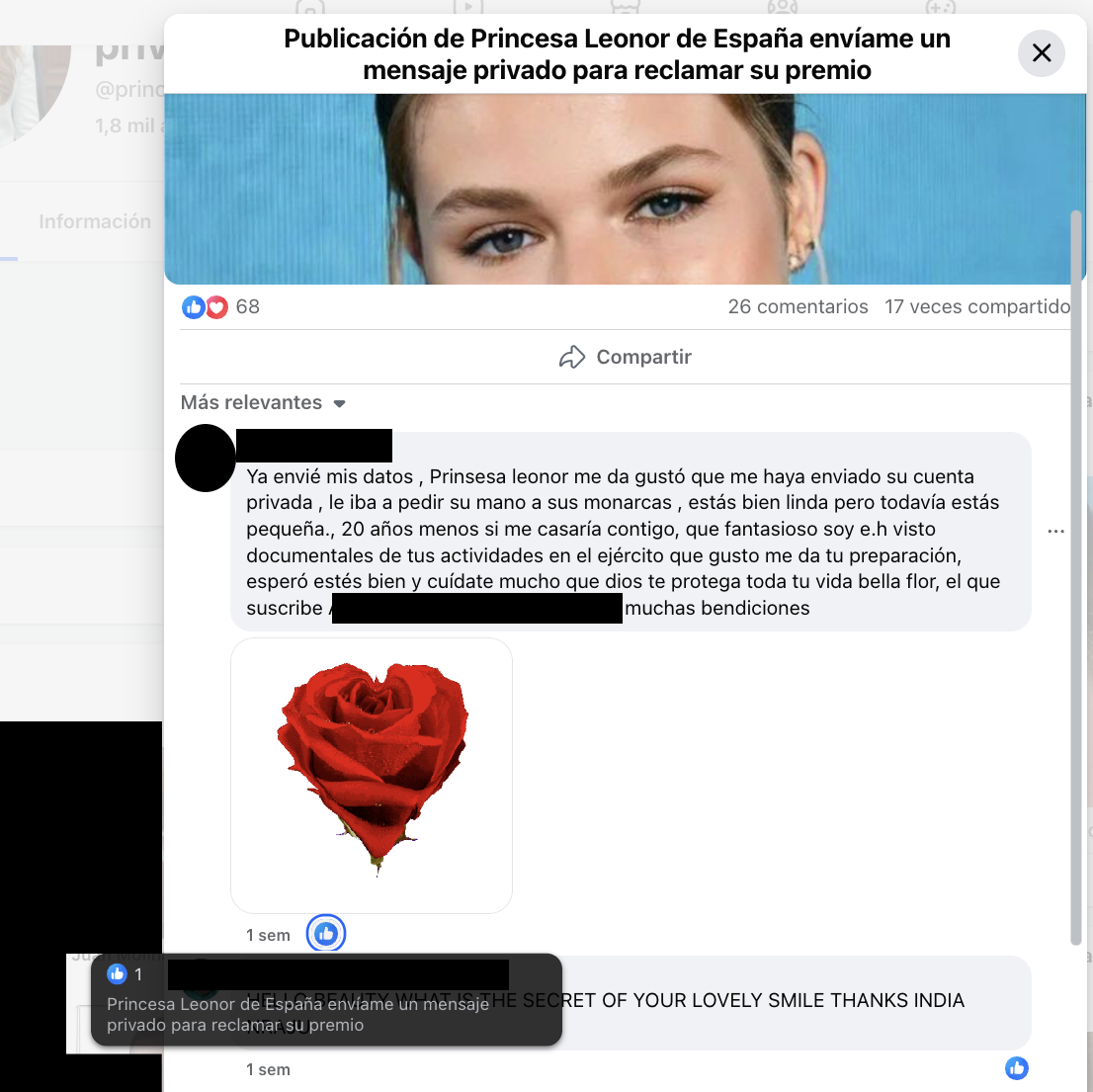Expand the Más relevantes sort dropdown
The image size is (1093, 1092).
point(264,403)
